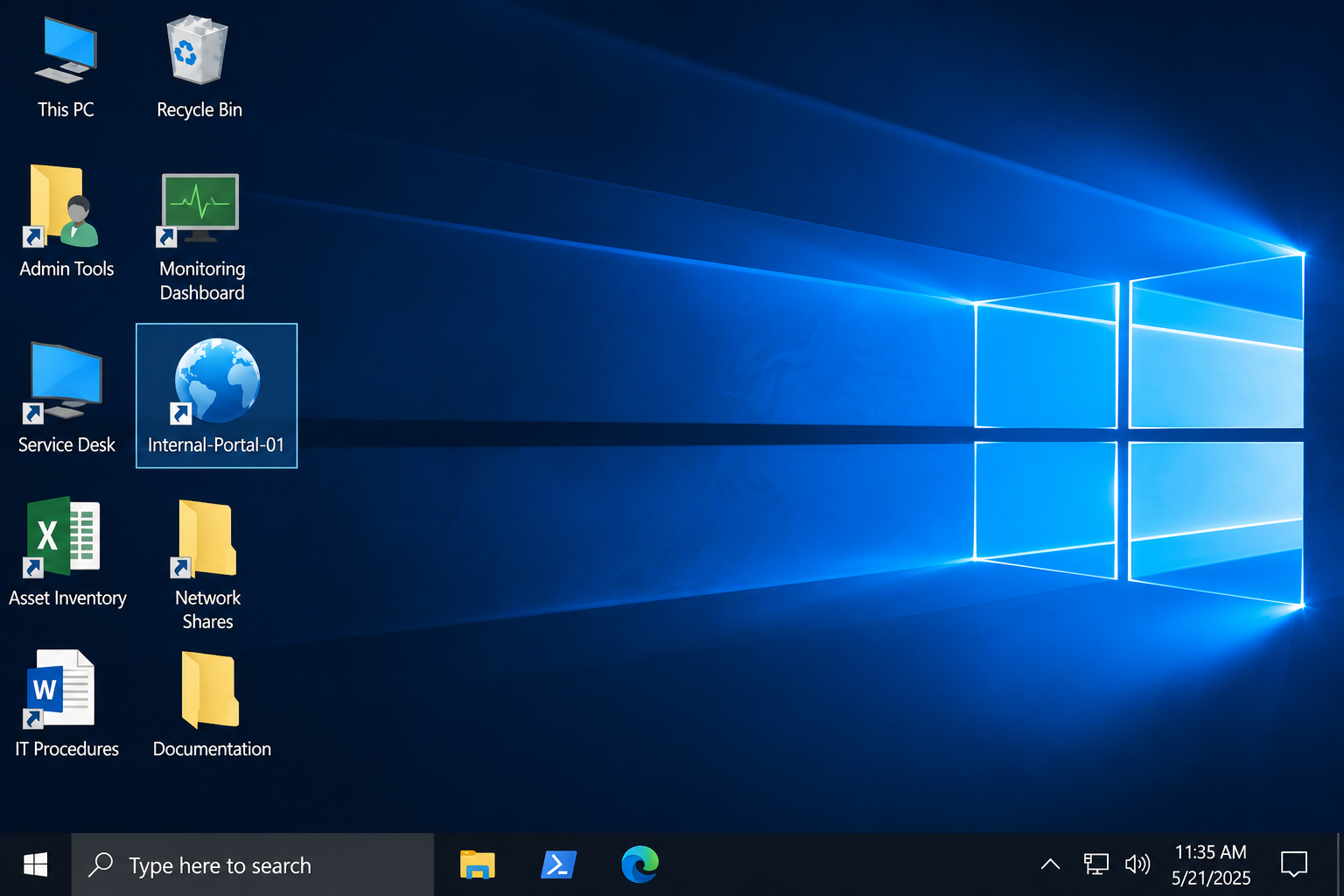Click the search magnifier icon in taskbar
This screenshot has width=1344, height=896.
pyautogui.click(x=101, y=864)
